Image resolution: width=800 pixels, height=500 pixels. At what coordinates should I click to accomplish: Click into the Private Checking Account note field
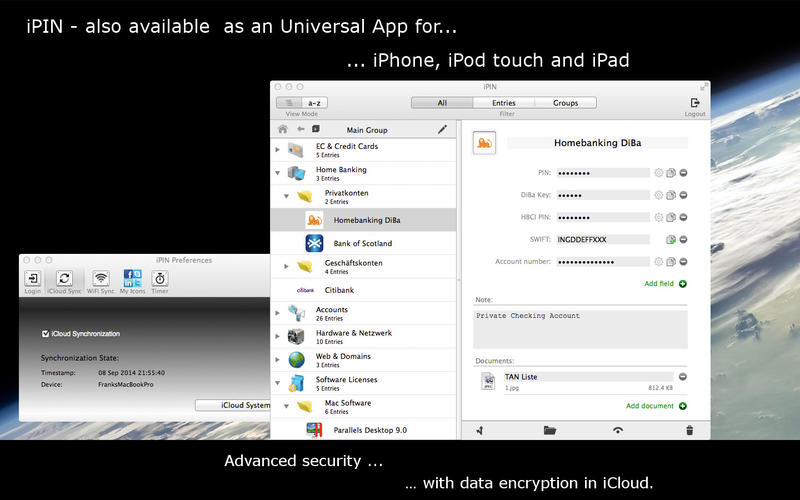580,328
